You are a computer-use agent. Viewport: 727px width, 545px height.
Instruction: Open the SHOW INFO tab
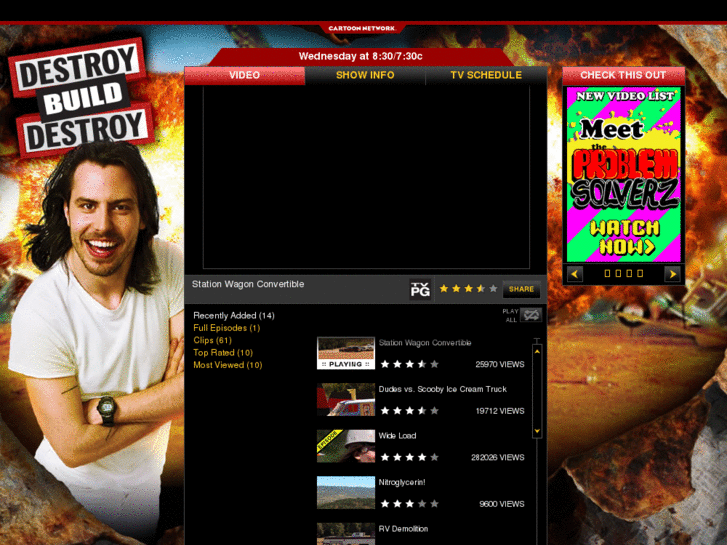point(365,75)
